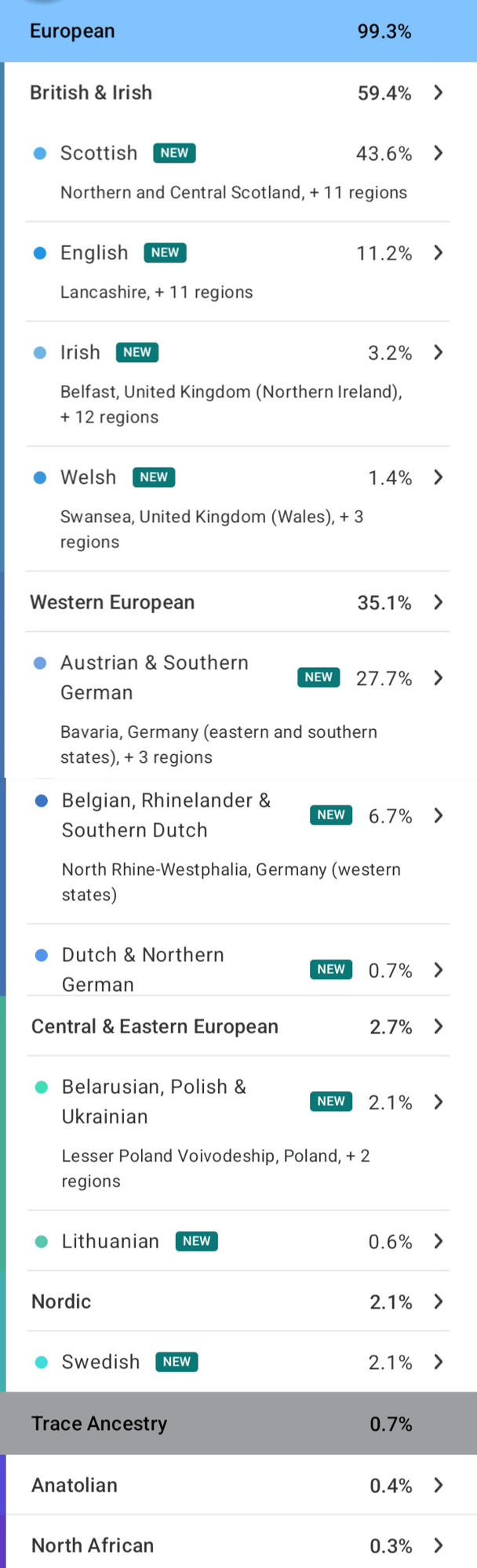Open the Anatolian trace ancestry chevron
This screenshot has height=1568, width=477.
[439, 1485]
